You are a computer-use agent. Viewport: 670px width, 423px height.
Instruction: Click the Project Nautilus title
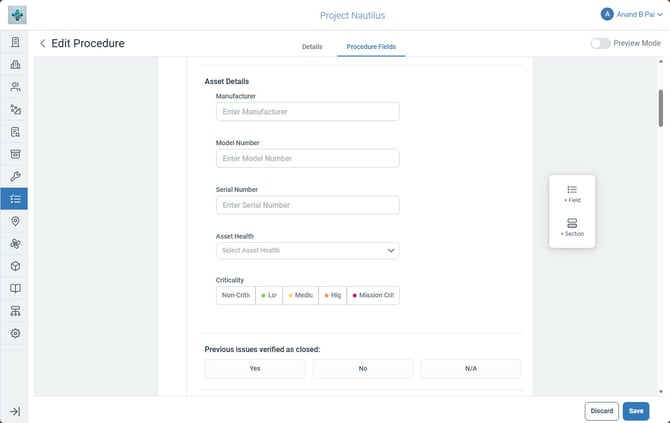(x=353, y=15)
